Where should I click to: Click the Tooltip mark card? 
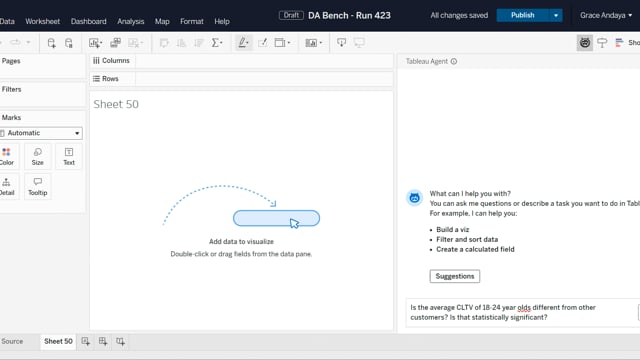[x=38, y=187]
